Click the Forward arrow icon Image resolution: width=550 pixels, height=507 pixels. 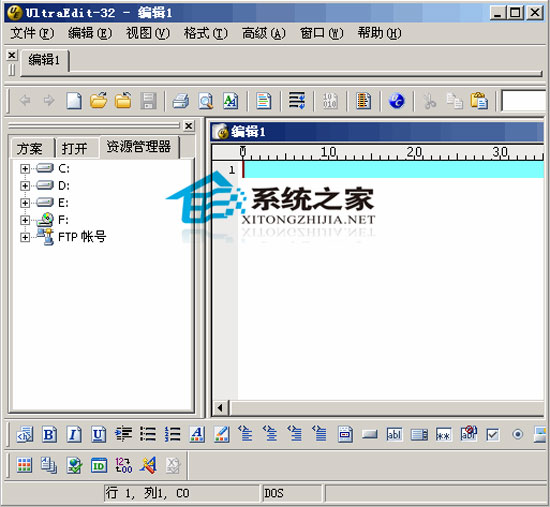point(49,101)
